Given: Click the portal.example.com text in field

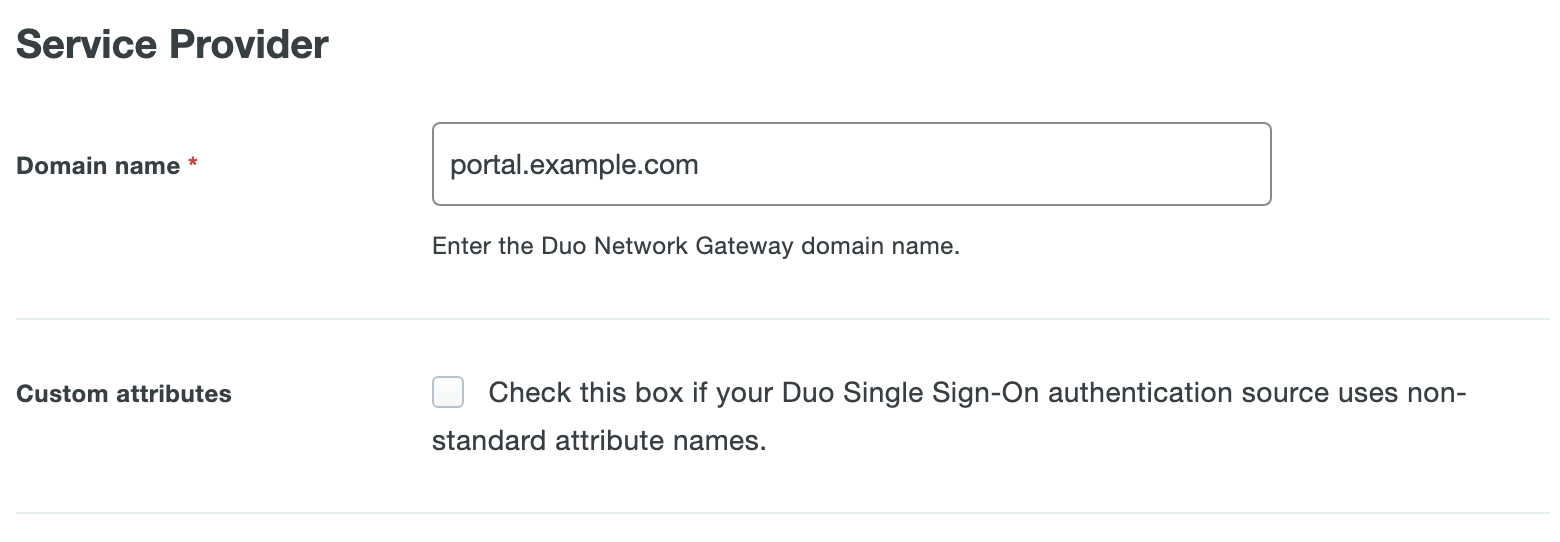Looking at the screenshot, I should pos(574,164).
